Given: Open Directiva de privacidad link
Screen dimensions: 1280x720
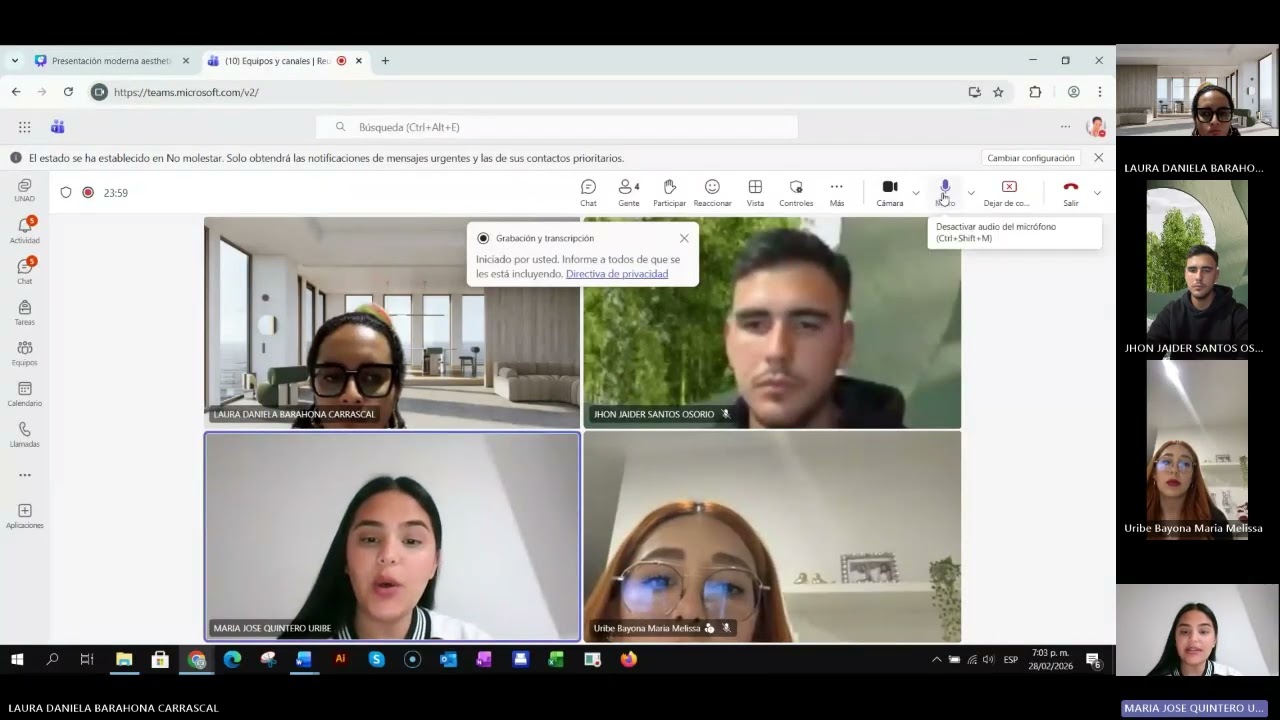Looking at the screenshot, I should click(617, 274).
